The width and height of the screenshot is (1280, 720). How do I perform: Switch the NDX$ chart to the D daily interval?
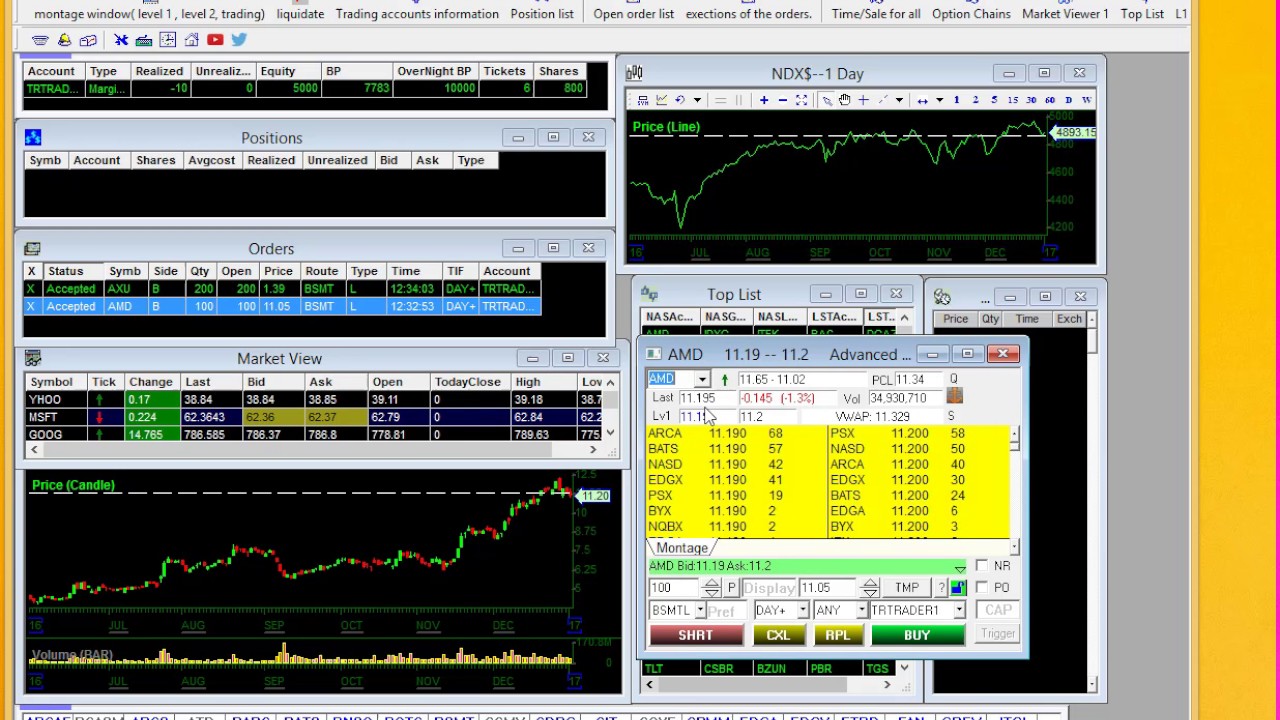pyautogui.click(x=1068, y=100)
